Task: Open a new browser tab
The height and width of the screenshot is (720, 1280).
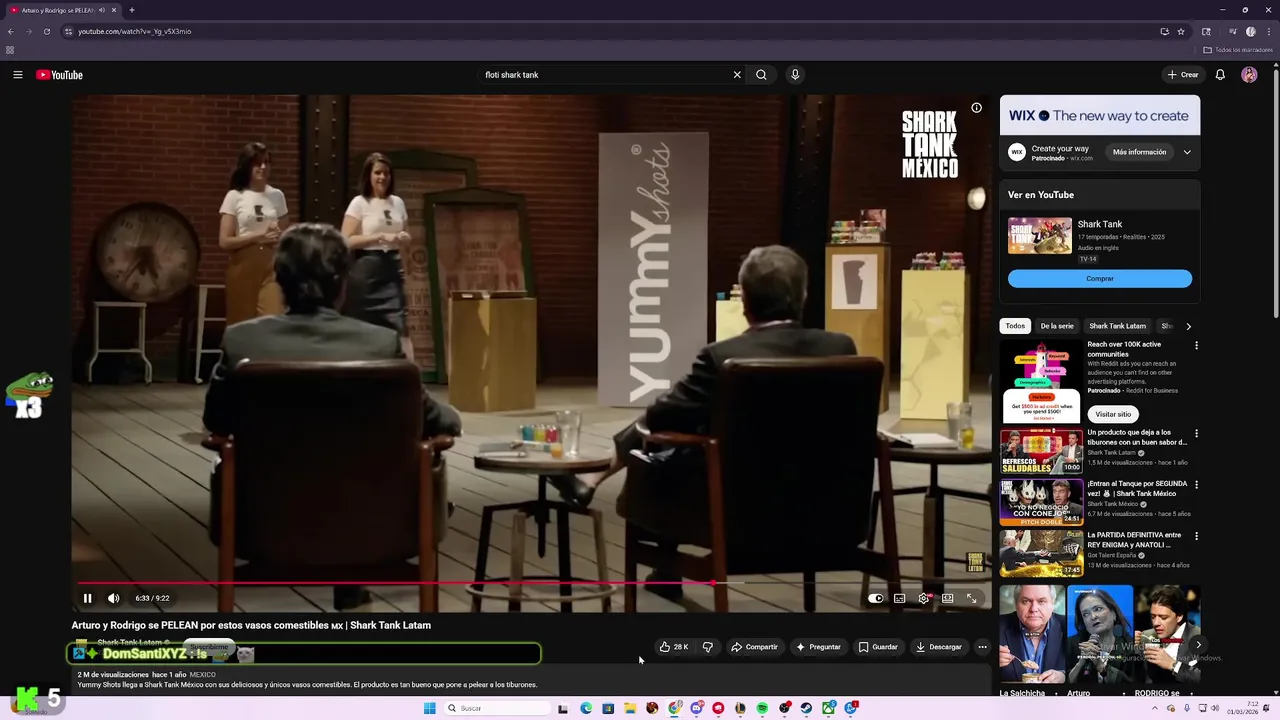Action: [131, 10]
